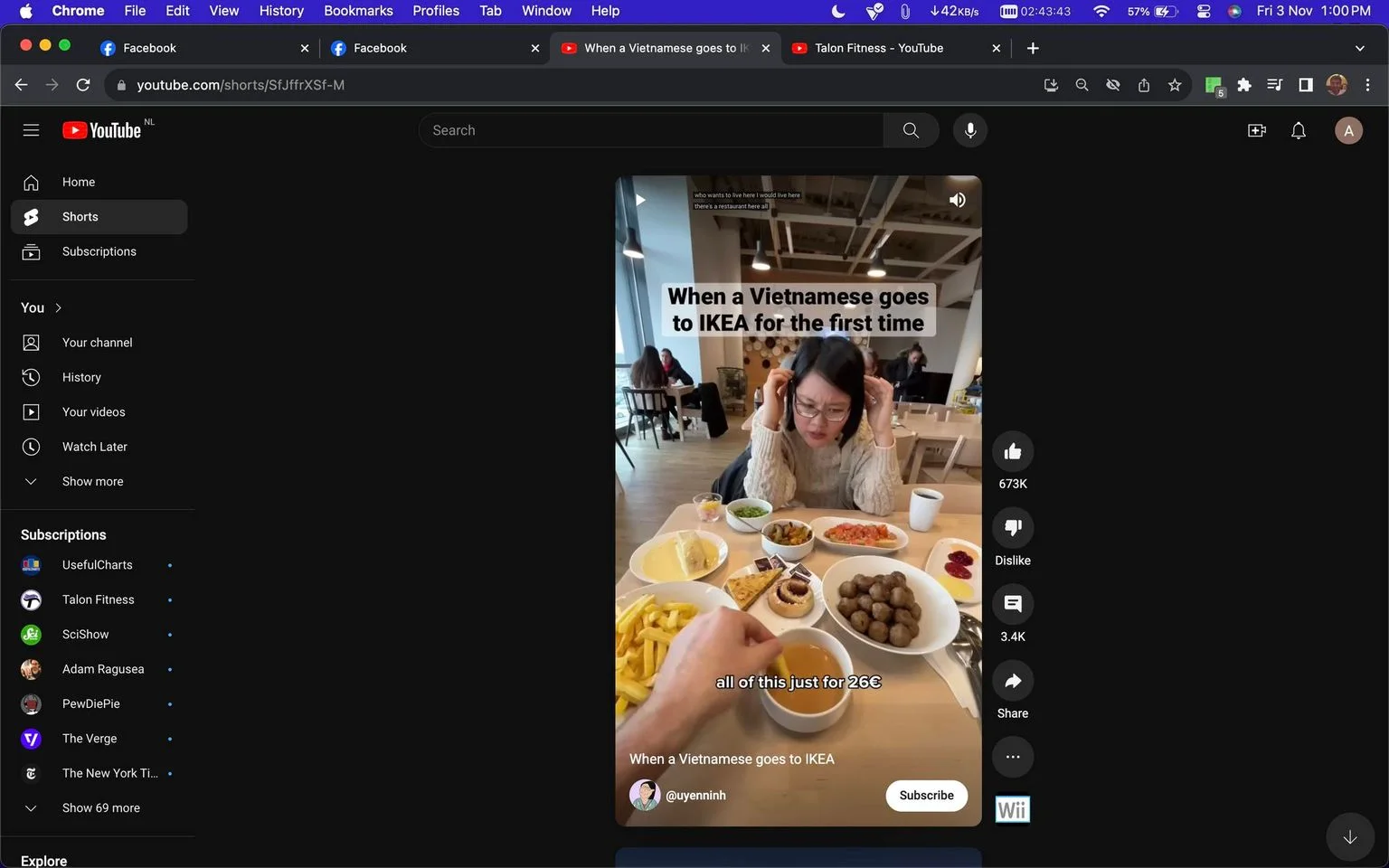Viewport: 1389px width, 868px height.
Task: Go to next short with down arrow
Action: tap(1350, 837)
